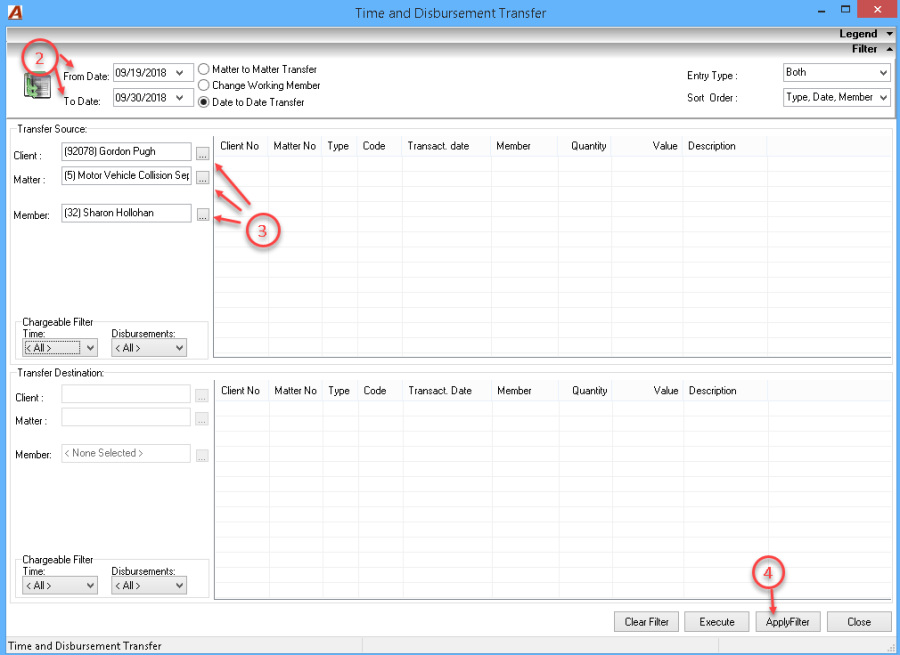The image size is (900, 655).
Task: Click the From Date value 09/19/2018
Action: [x=141, y=73]
